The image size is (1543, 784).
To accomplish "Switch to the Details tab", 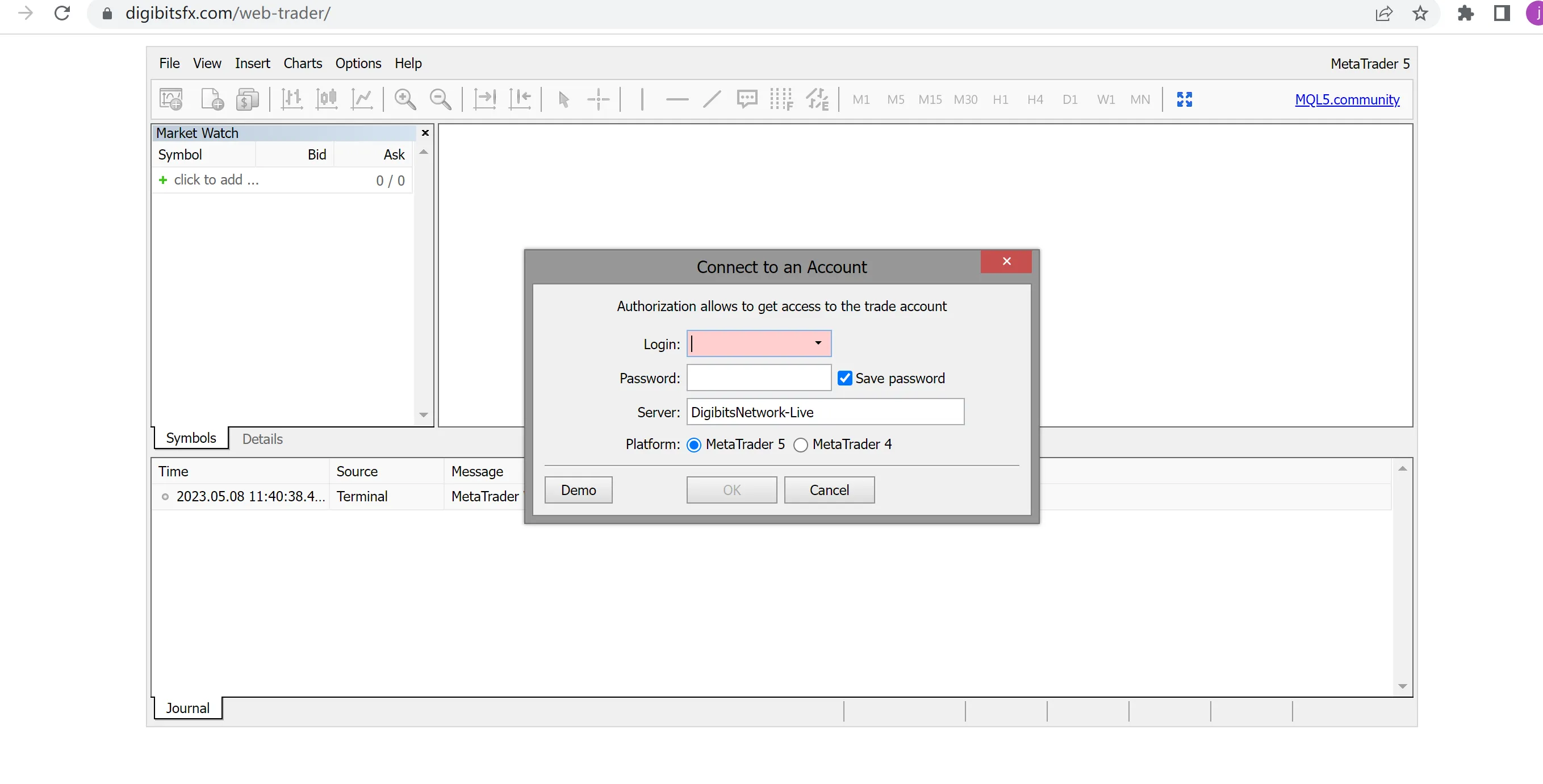I will tap(262, 439).
